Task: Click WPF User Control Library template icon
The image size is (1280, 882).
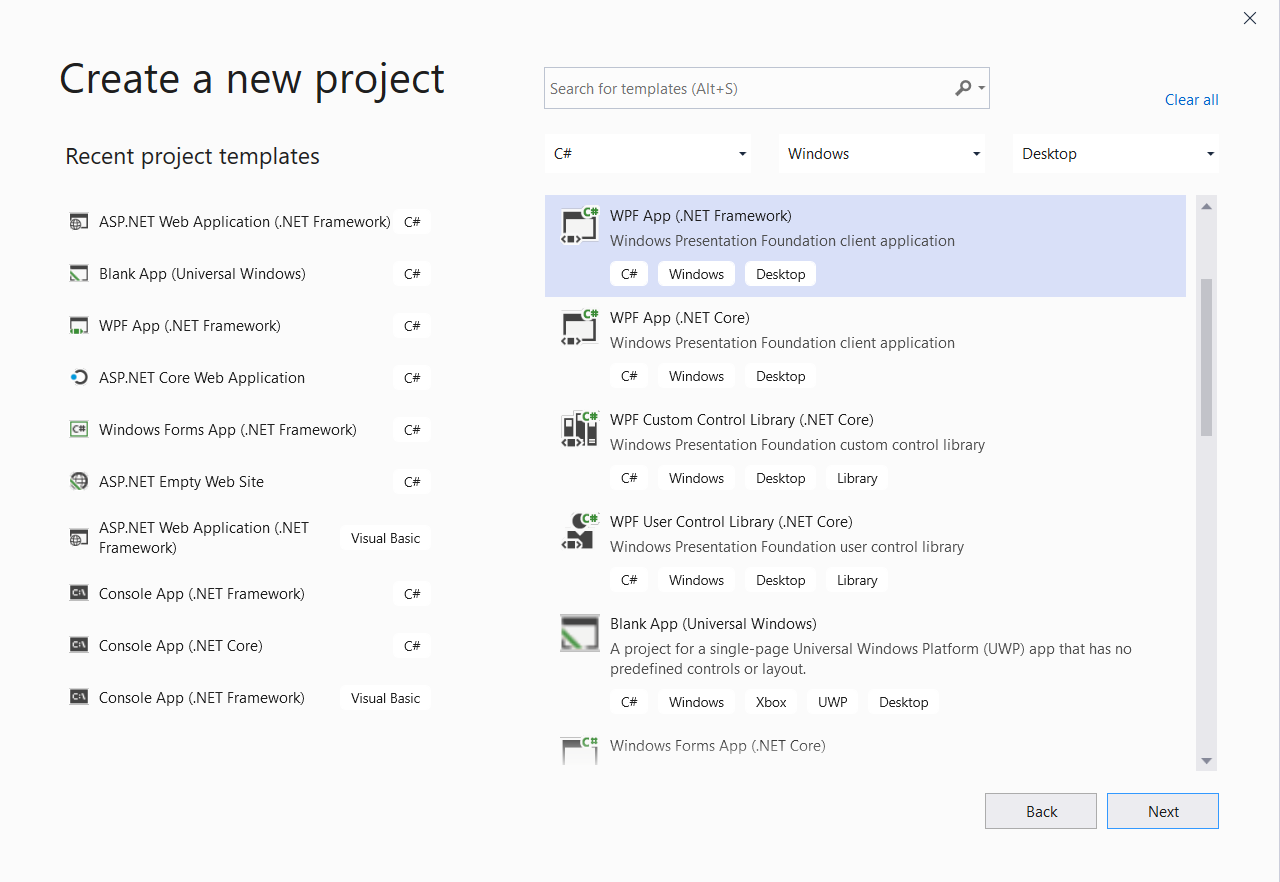Action: [579, 532]
